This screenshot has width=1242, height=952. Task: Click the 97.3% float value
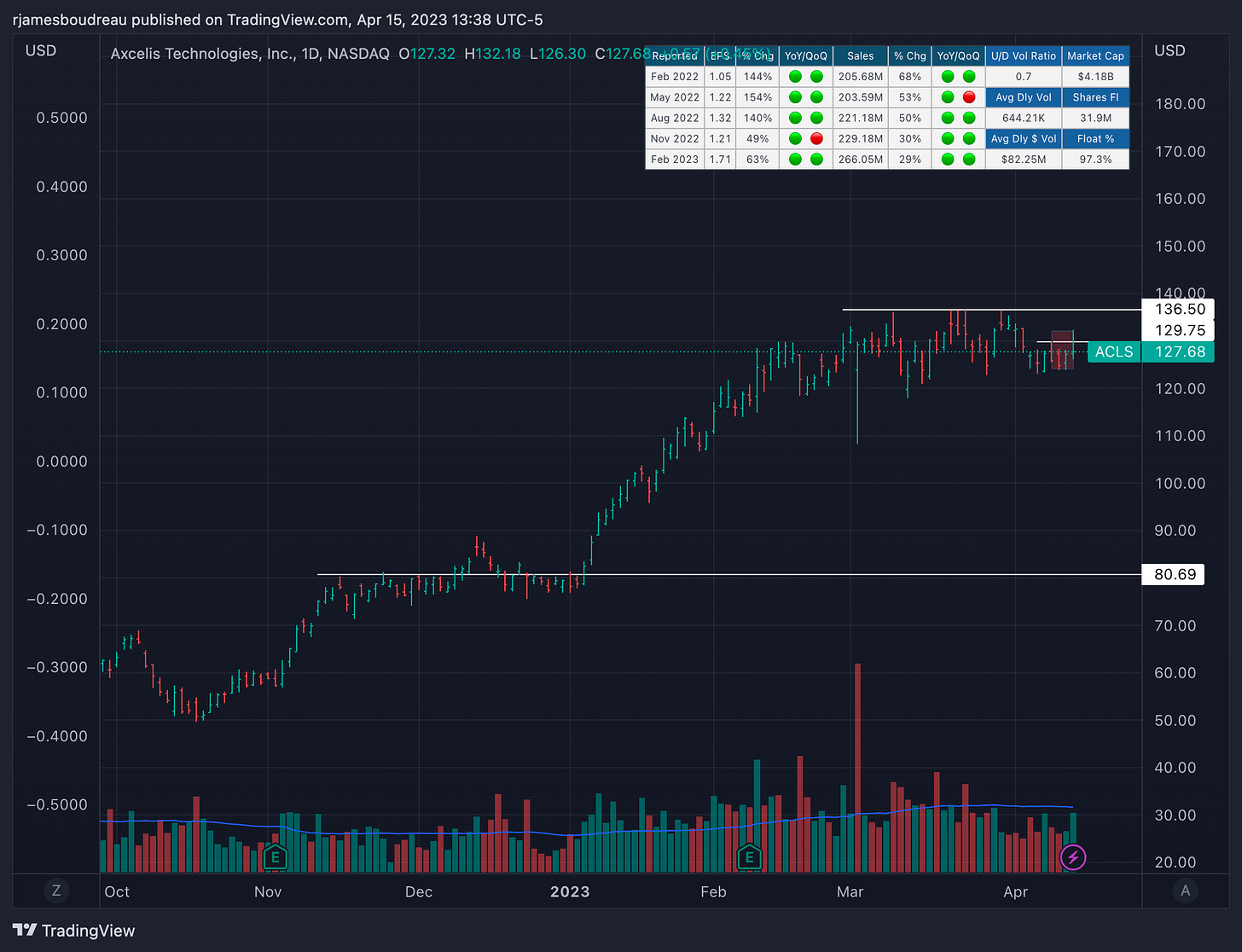tap(1095, 159)
